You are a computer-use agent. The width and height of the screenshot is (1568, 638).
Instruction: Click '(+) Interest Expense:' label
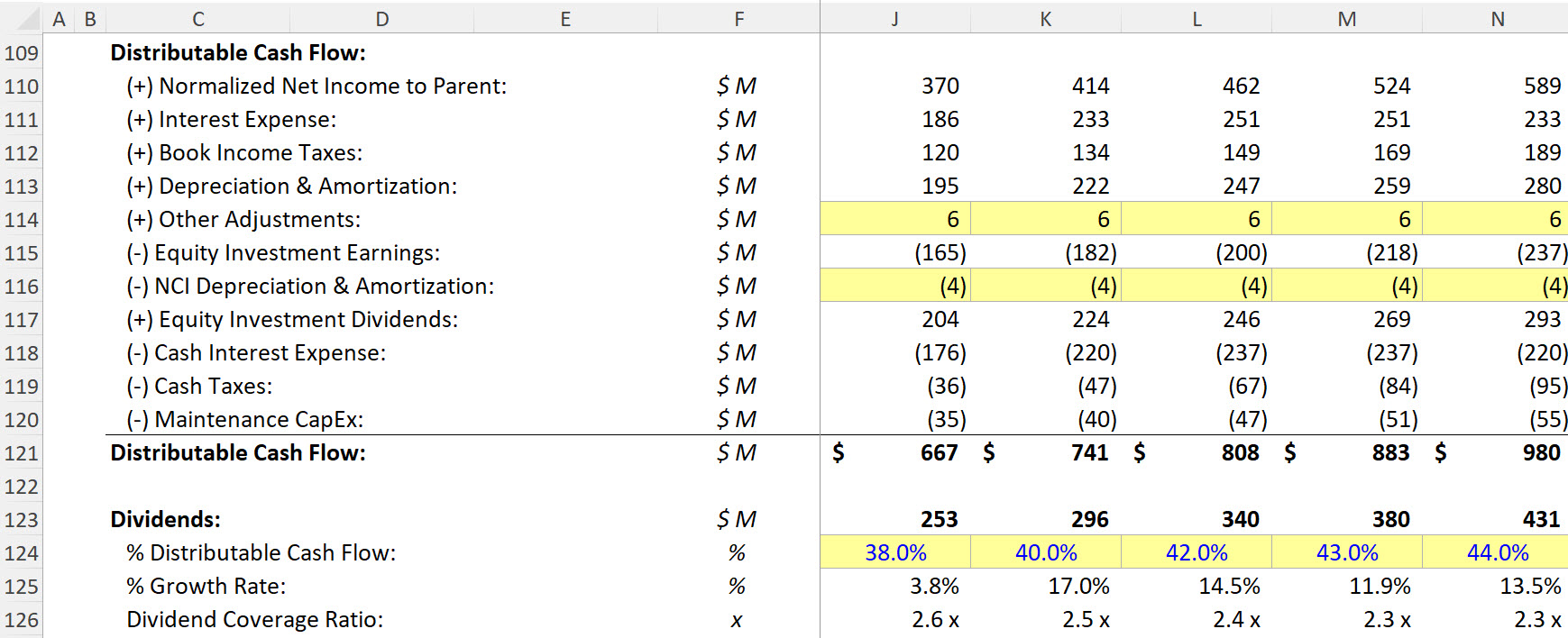[x=231, y=120]
